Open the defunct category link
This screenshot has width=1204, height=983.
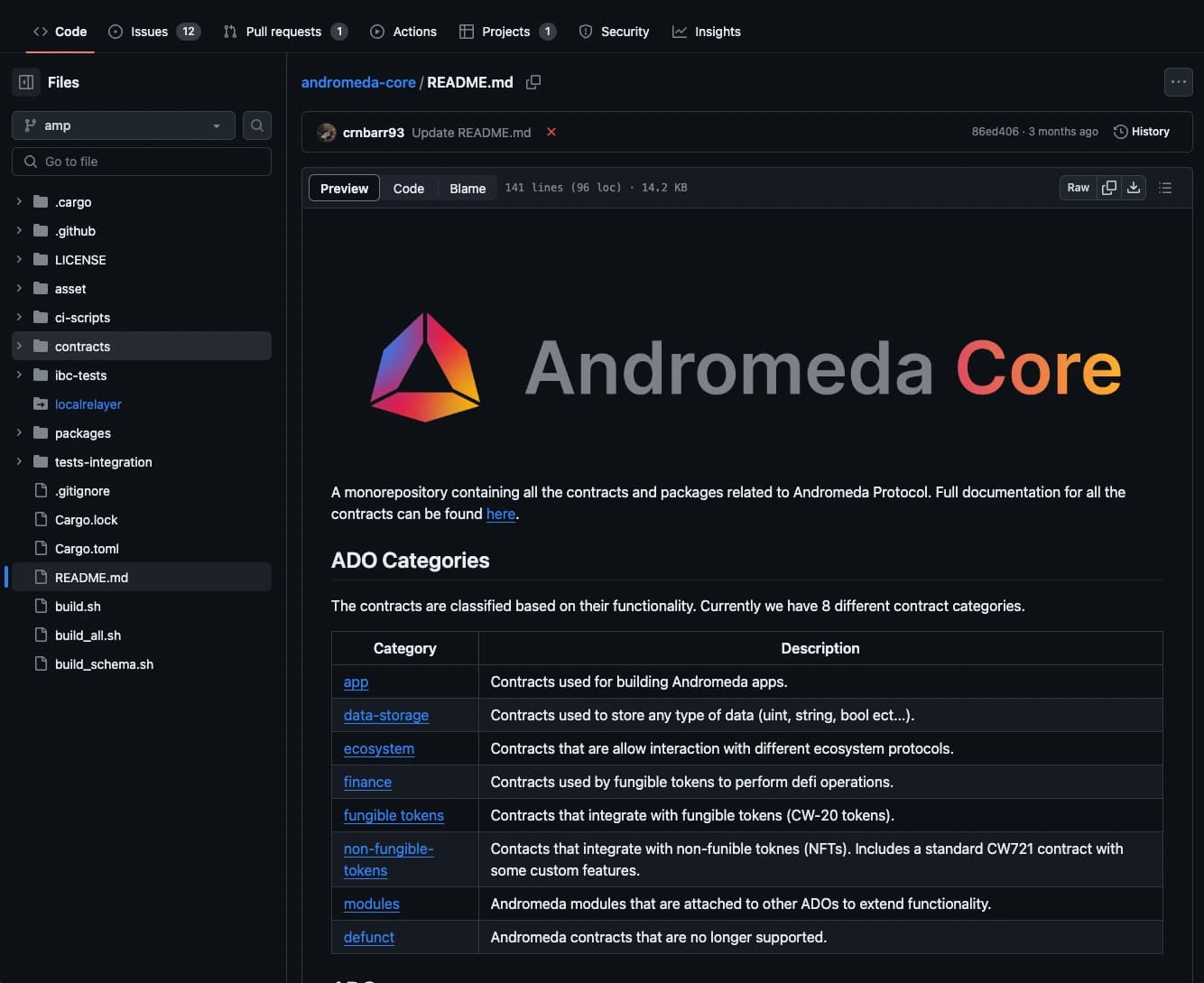pos(369,937)
